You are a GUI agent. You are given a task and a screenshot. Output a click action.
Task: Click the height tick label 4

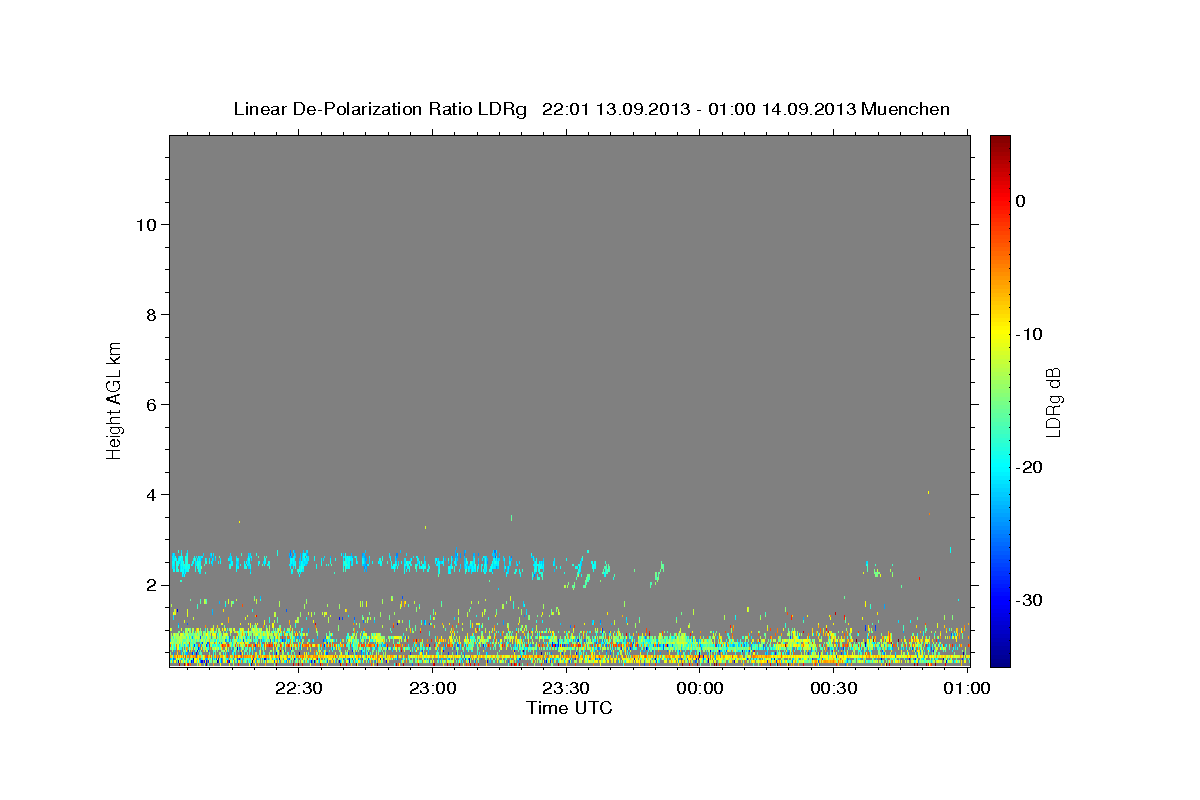150,495
